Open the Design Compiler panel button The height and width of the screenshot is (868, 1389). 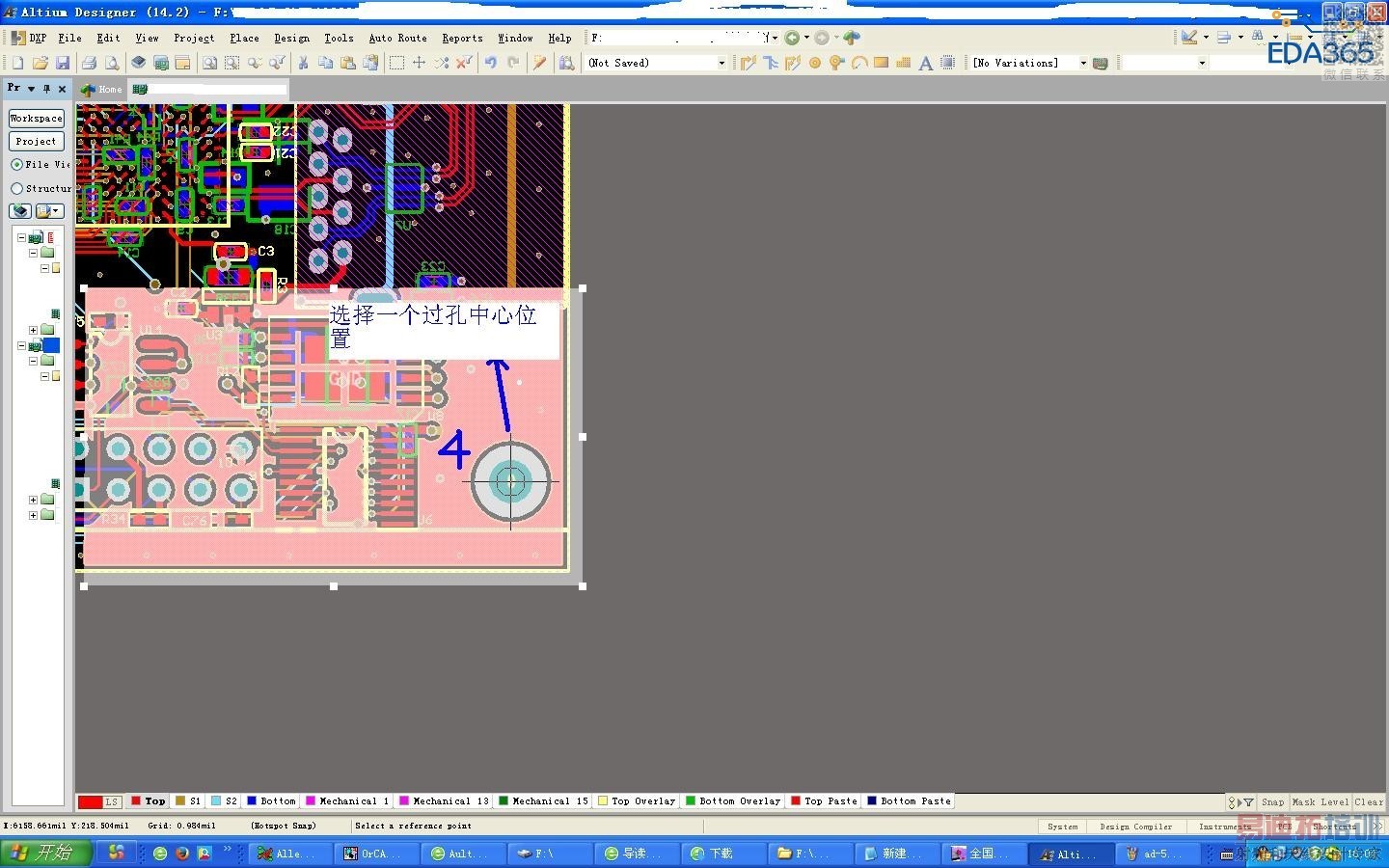click(x=1136, y=827)
